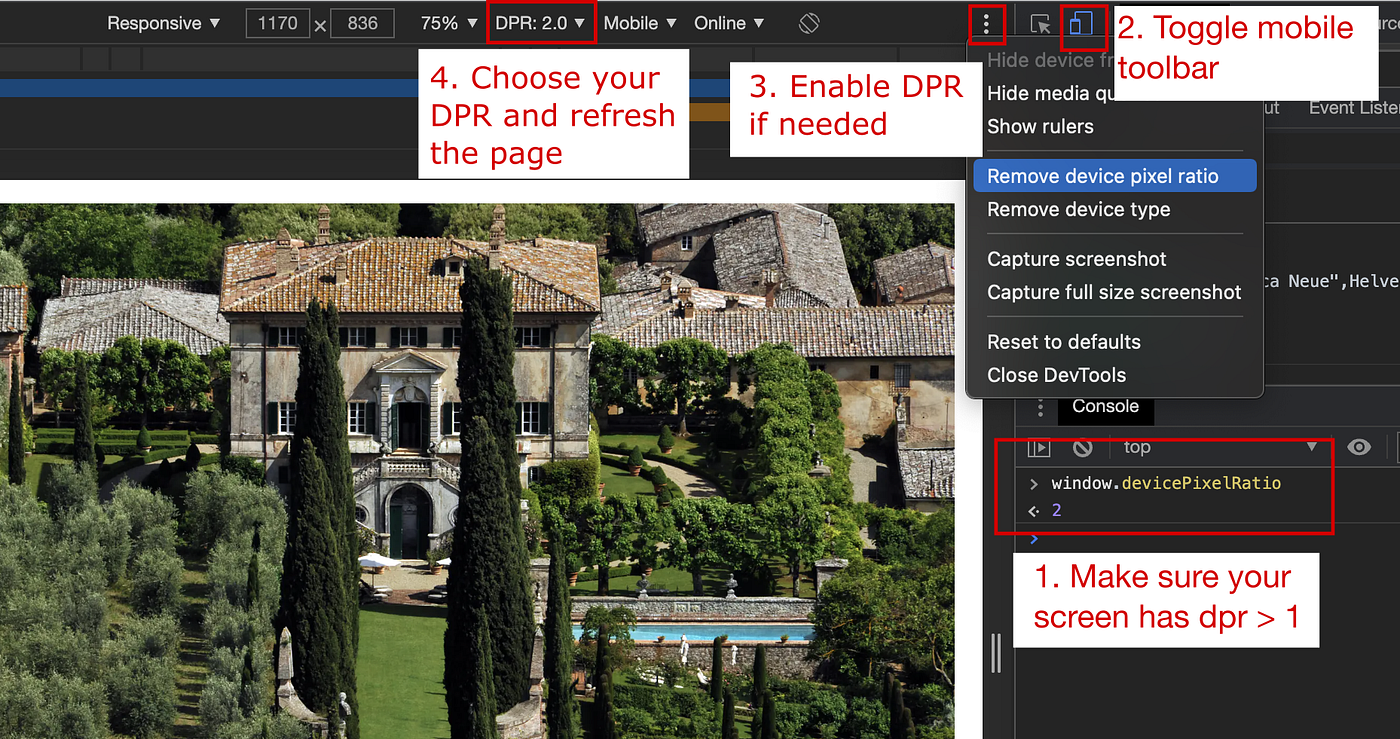Click the viewport width field showing 1170
The image size is (1400, 739).
[278, 23]
